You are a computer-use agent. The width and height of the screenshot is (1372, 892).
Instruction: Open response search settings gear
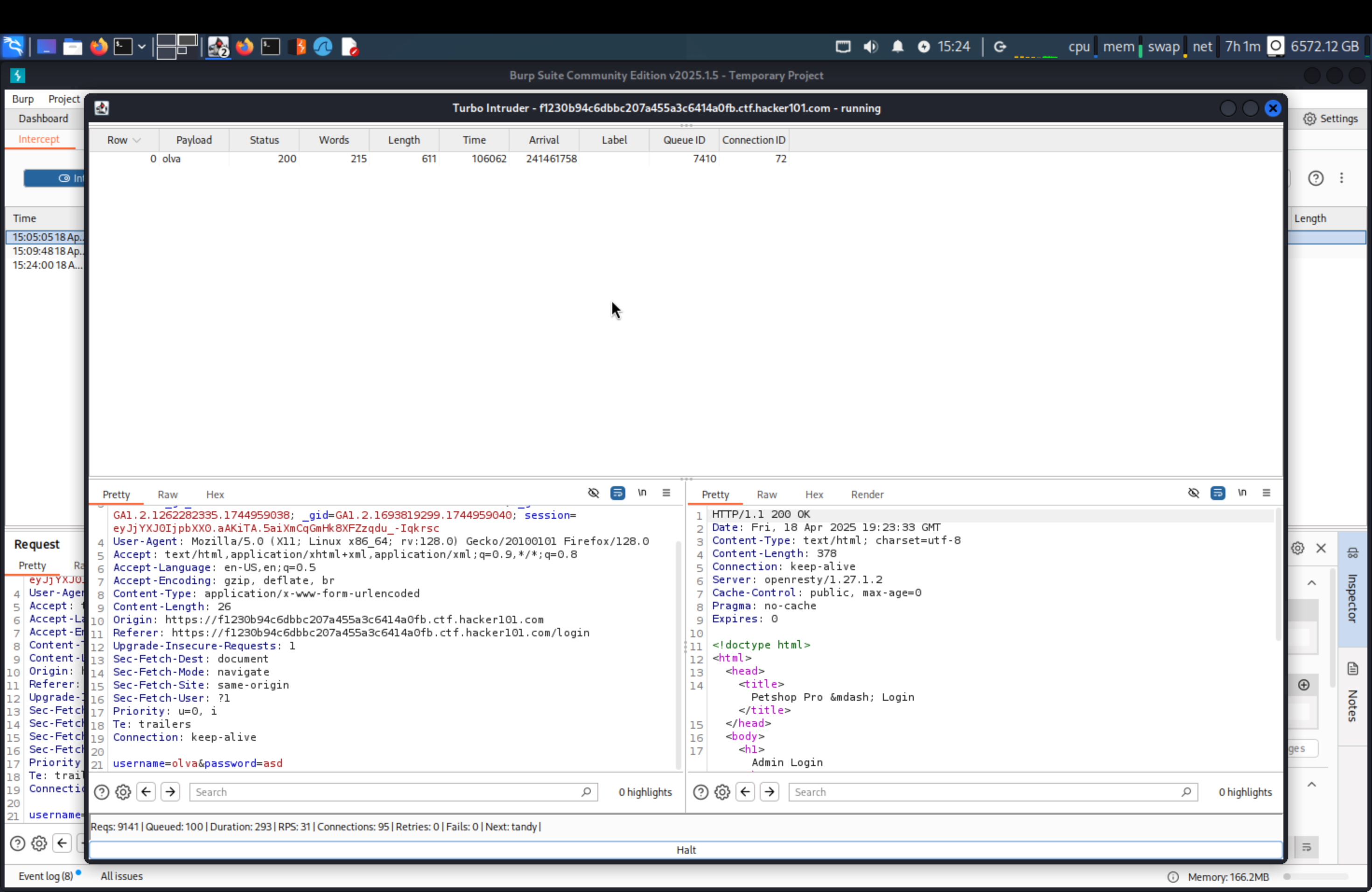click(x=722, y=792)
